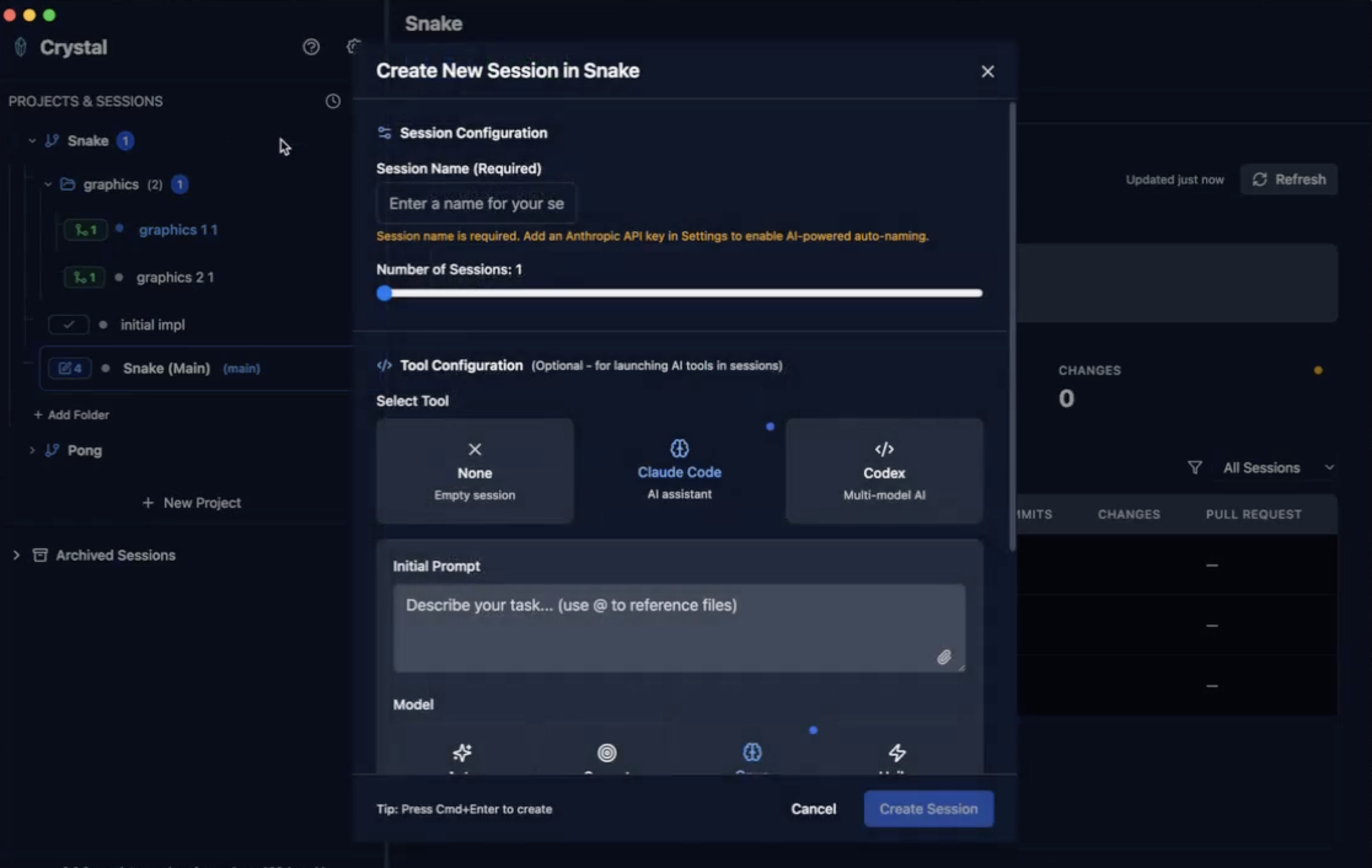Click the branch badge on graphics 2 1
This screenshot has width=1372, height=868.
point(84,277)
